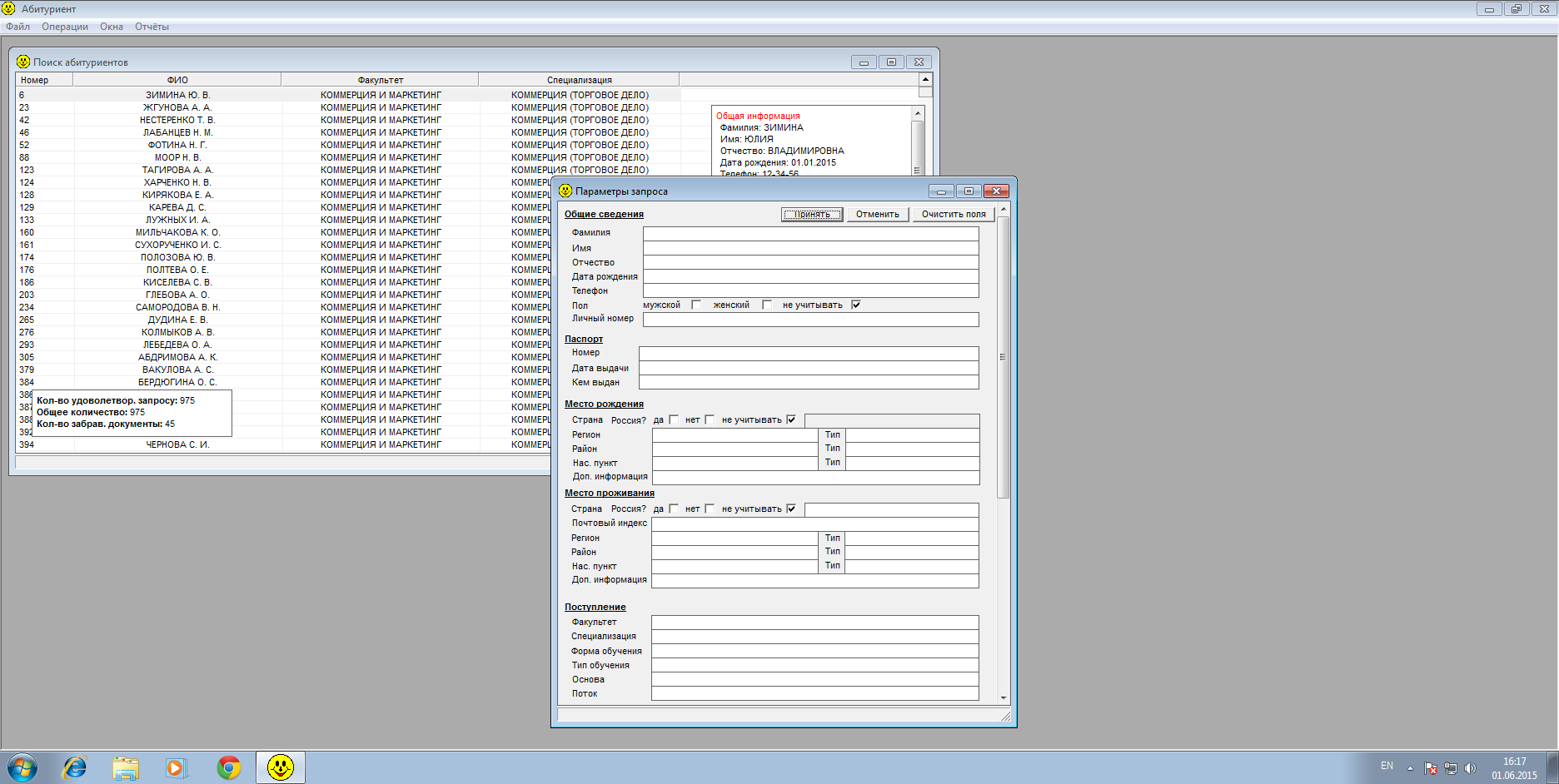The width and height of the screenshot is (1559, 784).
Task: Check the женский gender checkbox
Action: pyautogui.click(x=766, y=305)
